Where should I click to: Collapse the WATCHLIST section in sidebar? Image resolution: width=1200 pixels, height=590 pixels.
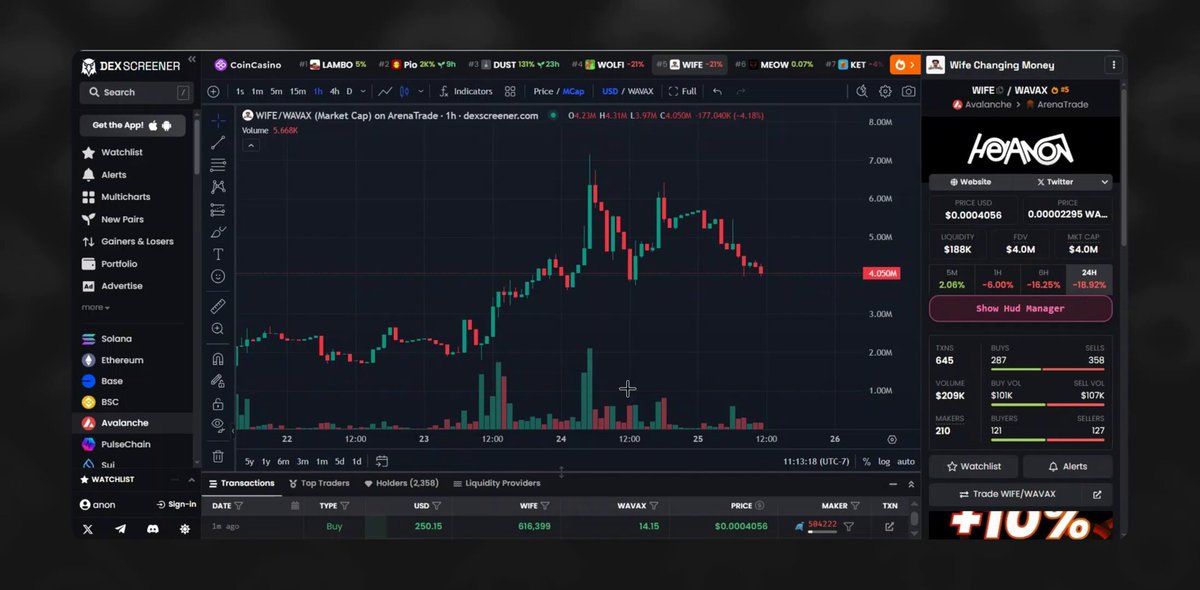click(x=190, y=479)
